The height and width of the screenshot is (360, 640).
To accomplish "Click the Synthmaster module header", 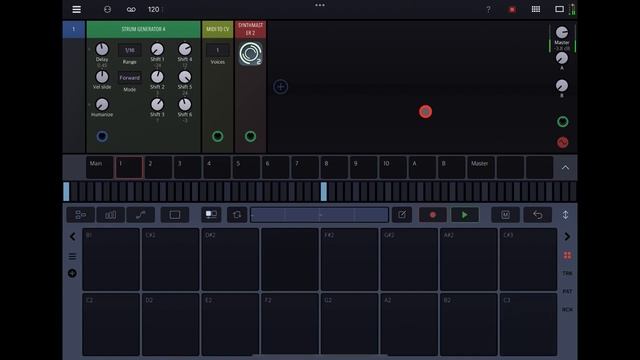I will 251,29.
